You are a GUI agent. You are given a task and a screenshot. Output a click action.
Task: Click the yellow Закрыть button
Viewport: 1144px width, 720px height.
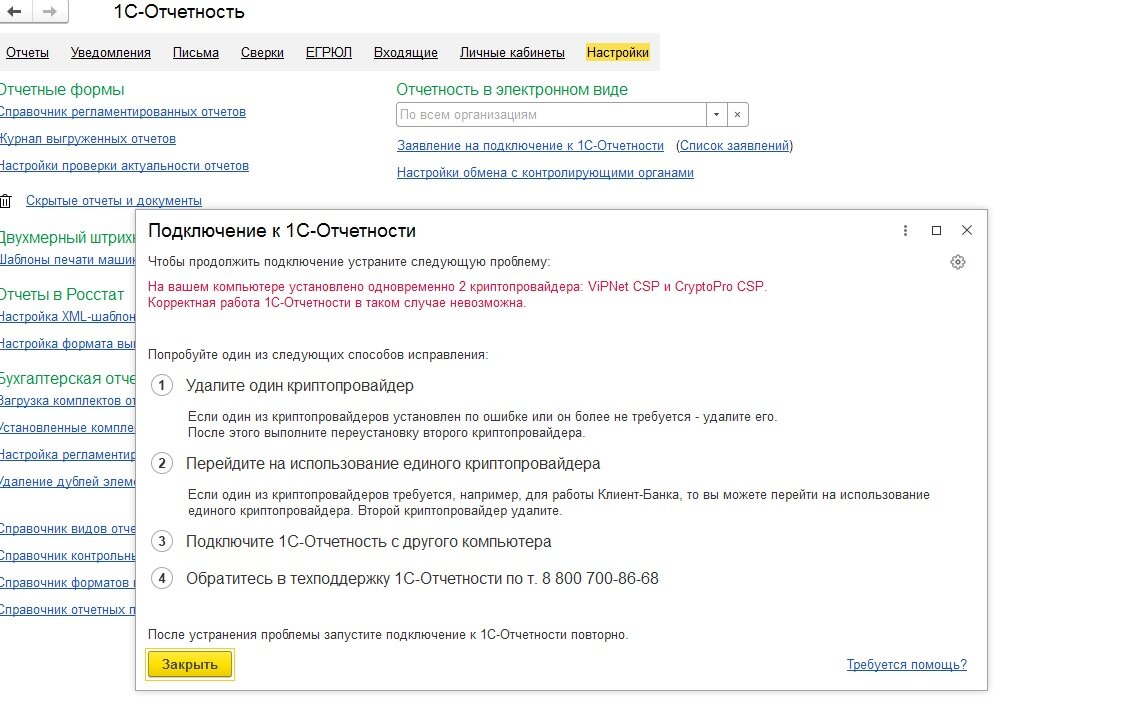(x=190, y=665)
